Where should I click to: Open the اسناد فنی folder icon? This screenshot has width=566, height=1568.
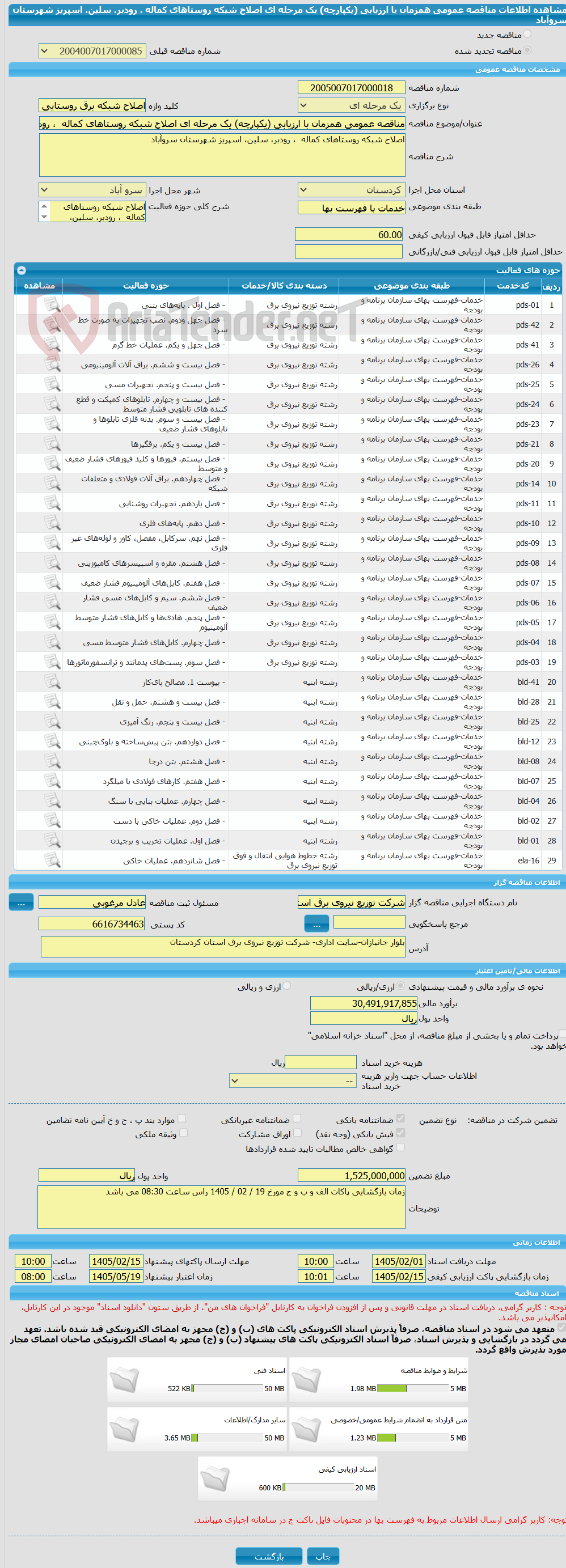click(x=125, y=1380)
